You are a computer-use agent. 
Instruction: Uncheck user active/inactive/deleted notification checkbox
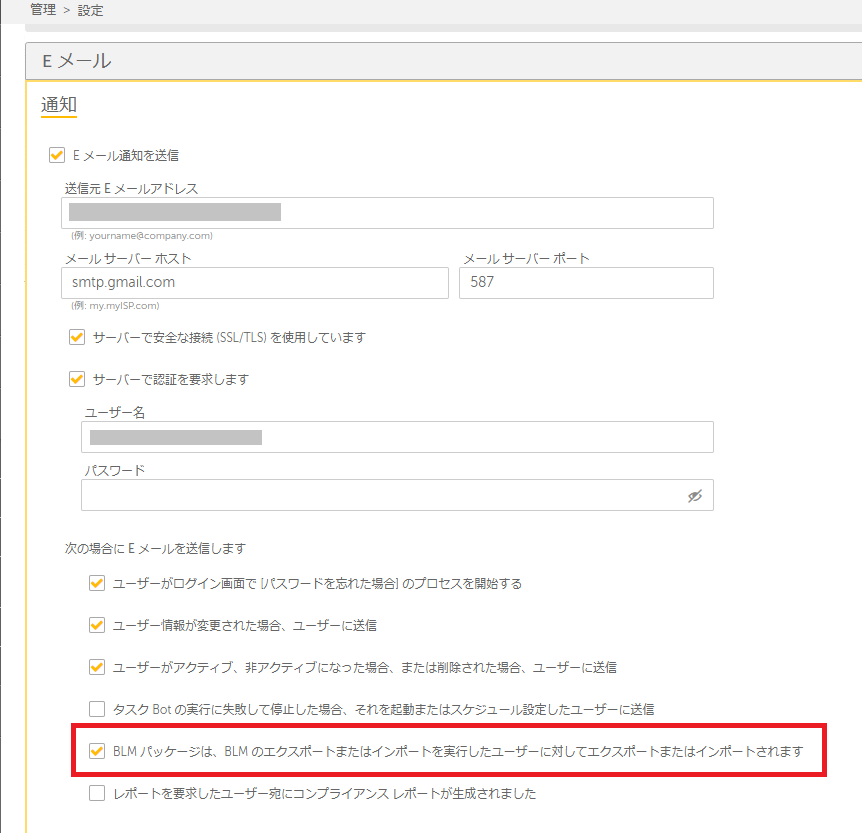click(97, 667)
